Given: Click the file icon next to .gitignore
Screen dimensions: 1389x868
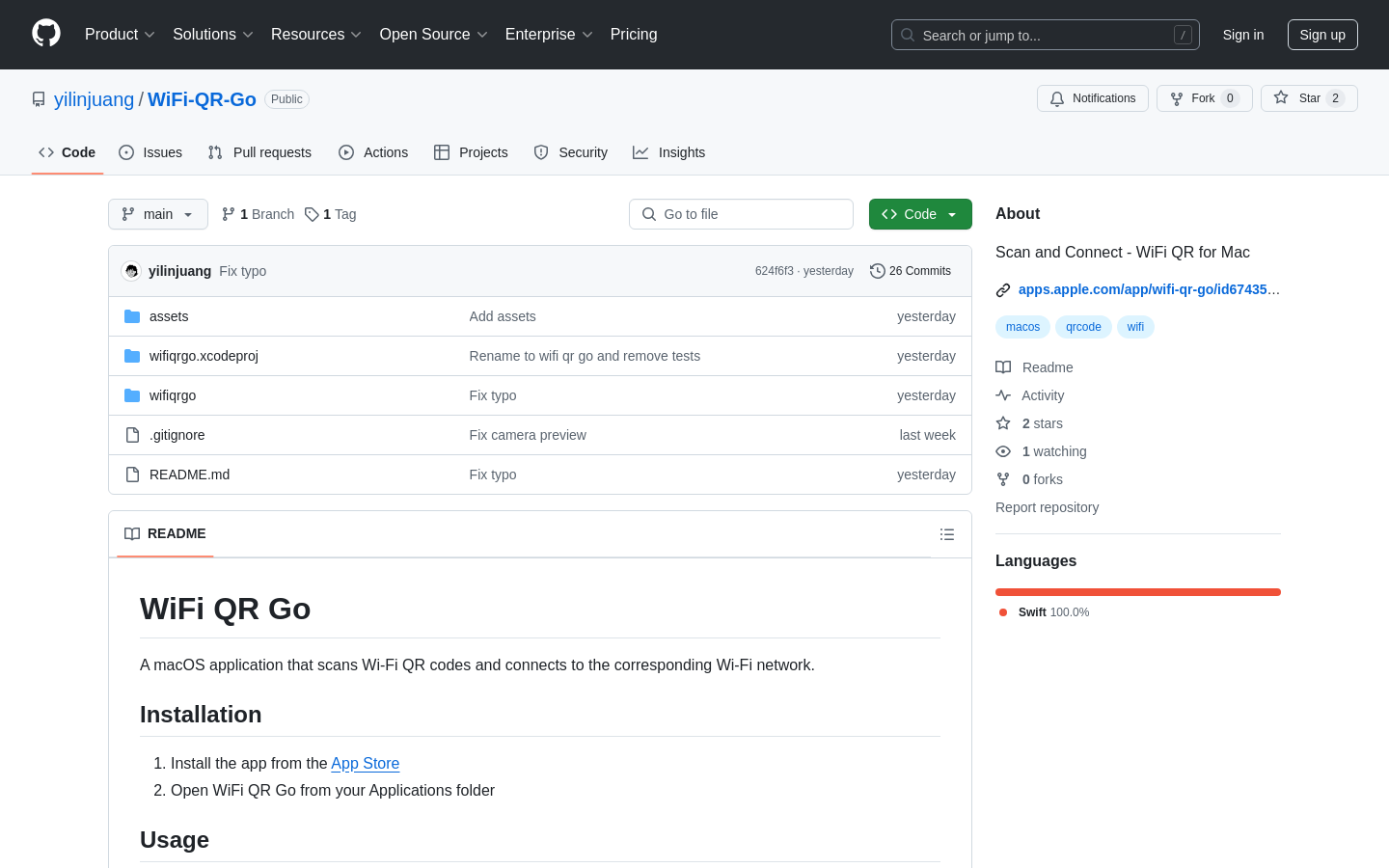Looking at the screenshot, I should pos(132,435).
